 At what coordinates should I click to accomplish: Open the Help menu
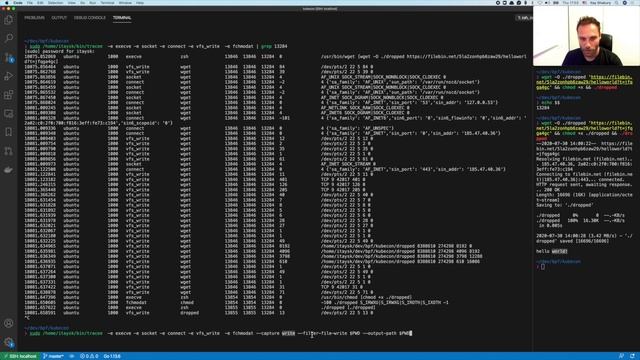coord(140,3)
